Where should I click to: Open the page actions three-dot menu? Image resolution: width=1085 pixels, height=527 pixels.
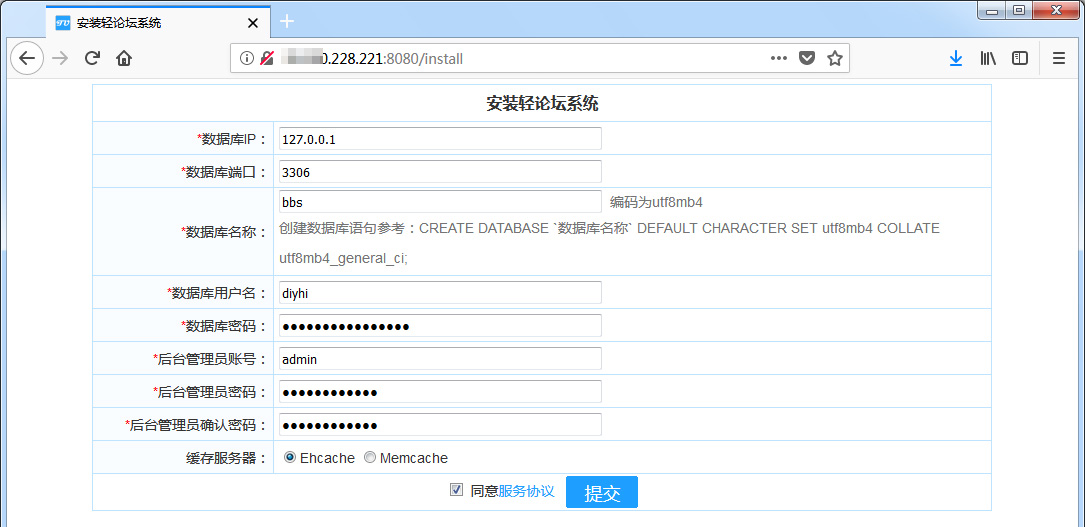click(779, 58)
